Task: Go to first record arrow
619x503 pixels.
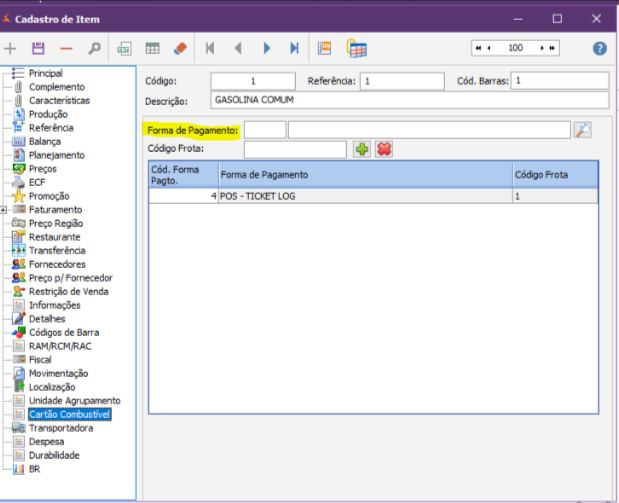Action: click(210, 49)
